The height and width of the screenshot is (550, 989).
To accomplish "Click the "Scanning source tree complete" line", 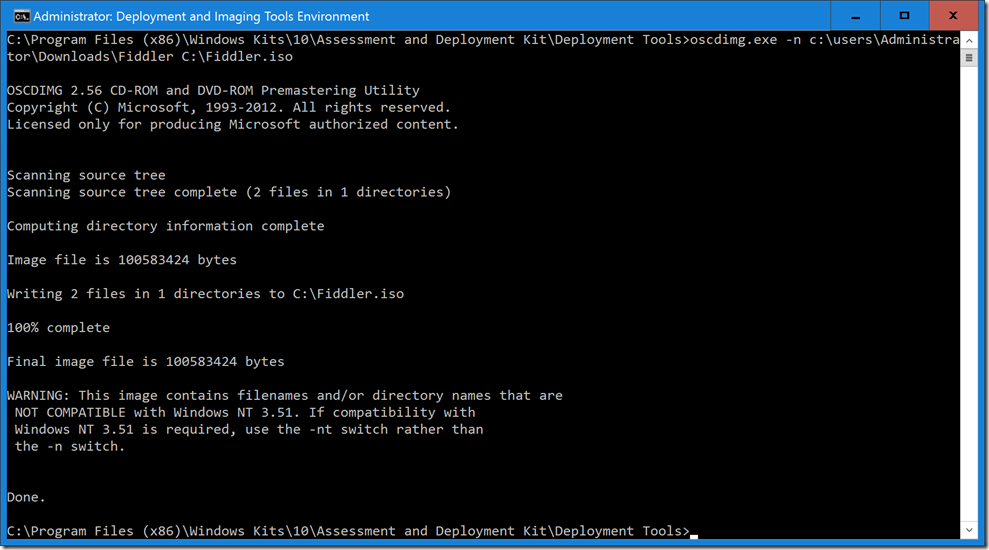I will pos(229,192).
